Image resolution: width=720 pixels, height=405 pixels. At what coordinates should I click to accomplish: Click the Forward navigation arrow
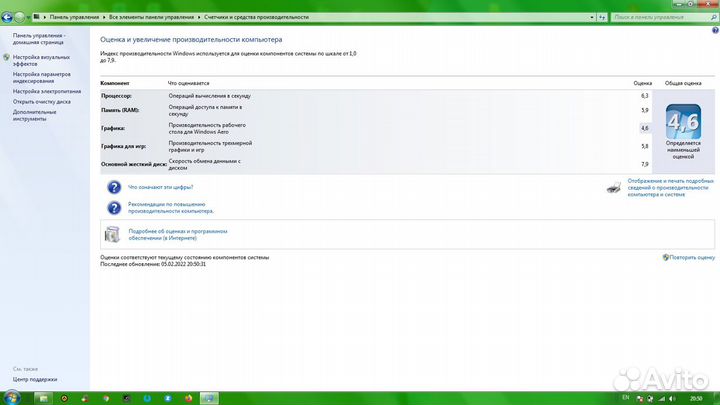coord(19,17)
